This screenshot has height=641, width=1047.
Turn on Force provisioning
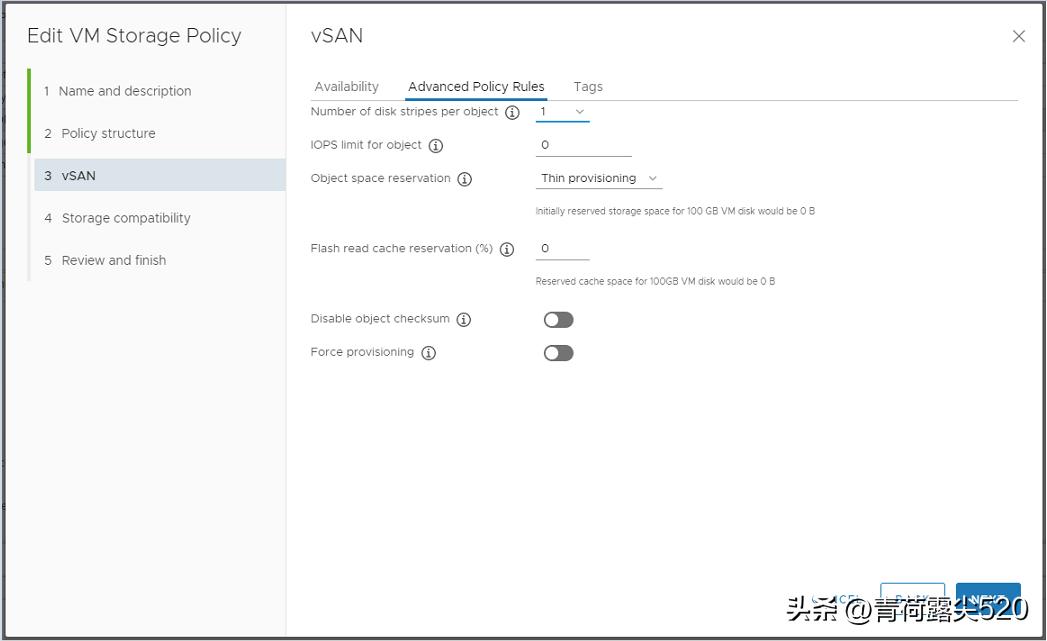click(558, 352)
